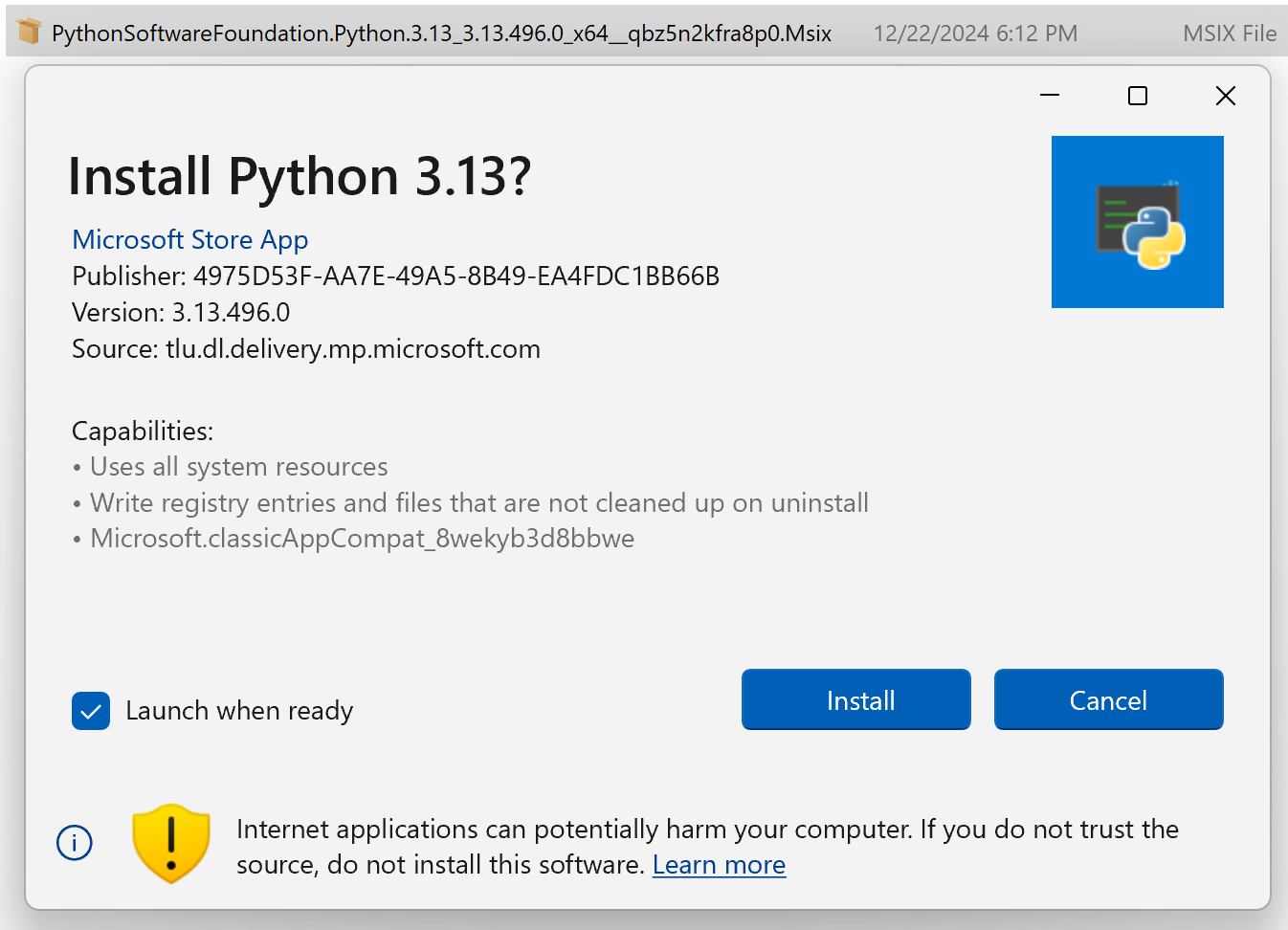Click the Python app logo tile
The image size is (1288, 930).
(1137, 222)
